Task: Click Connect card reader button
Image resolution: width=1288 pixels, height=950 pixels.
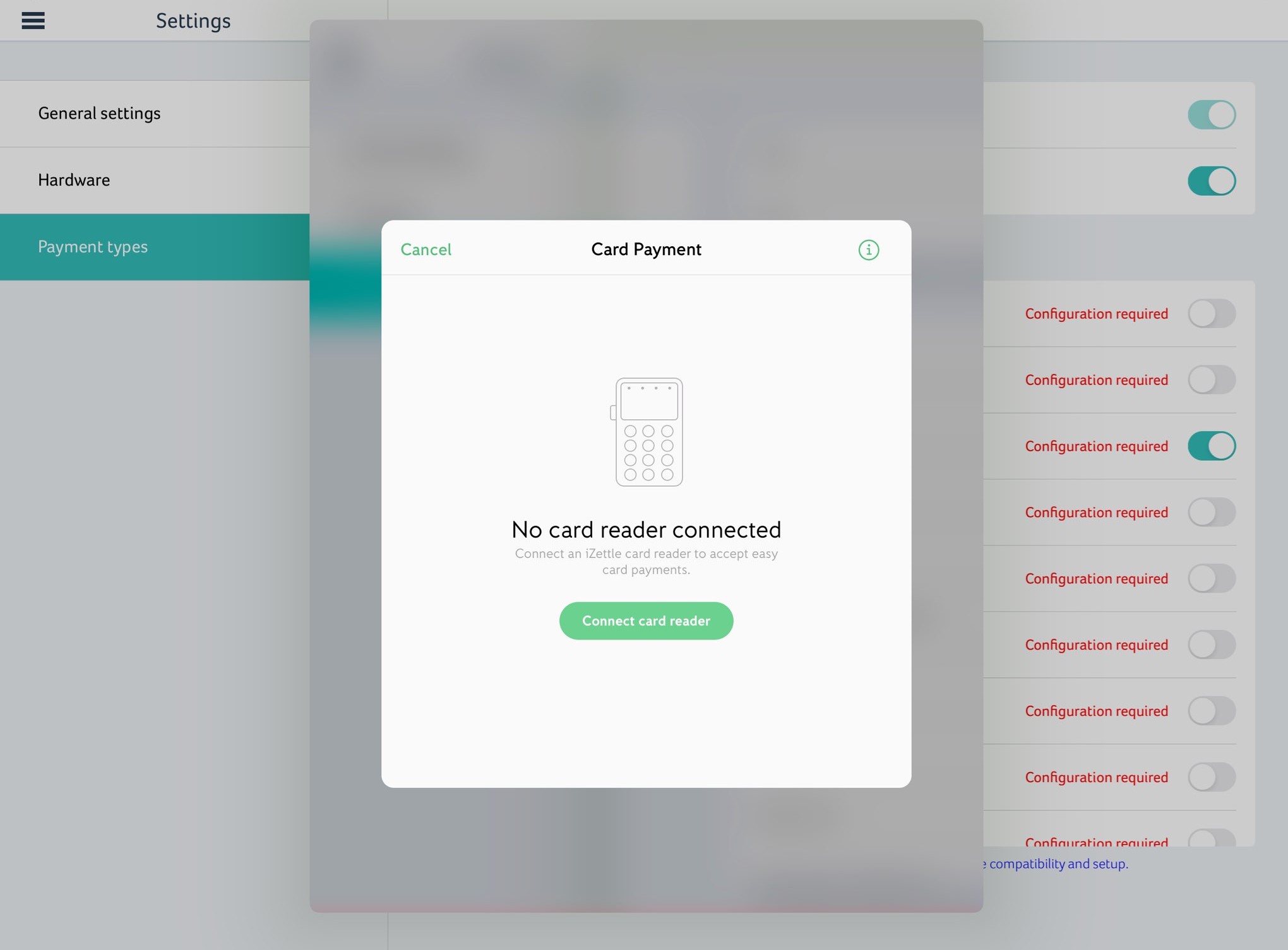Action: (645, 620)
